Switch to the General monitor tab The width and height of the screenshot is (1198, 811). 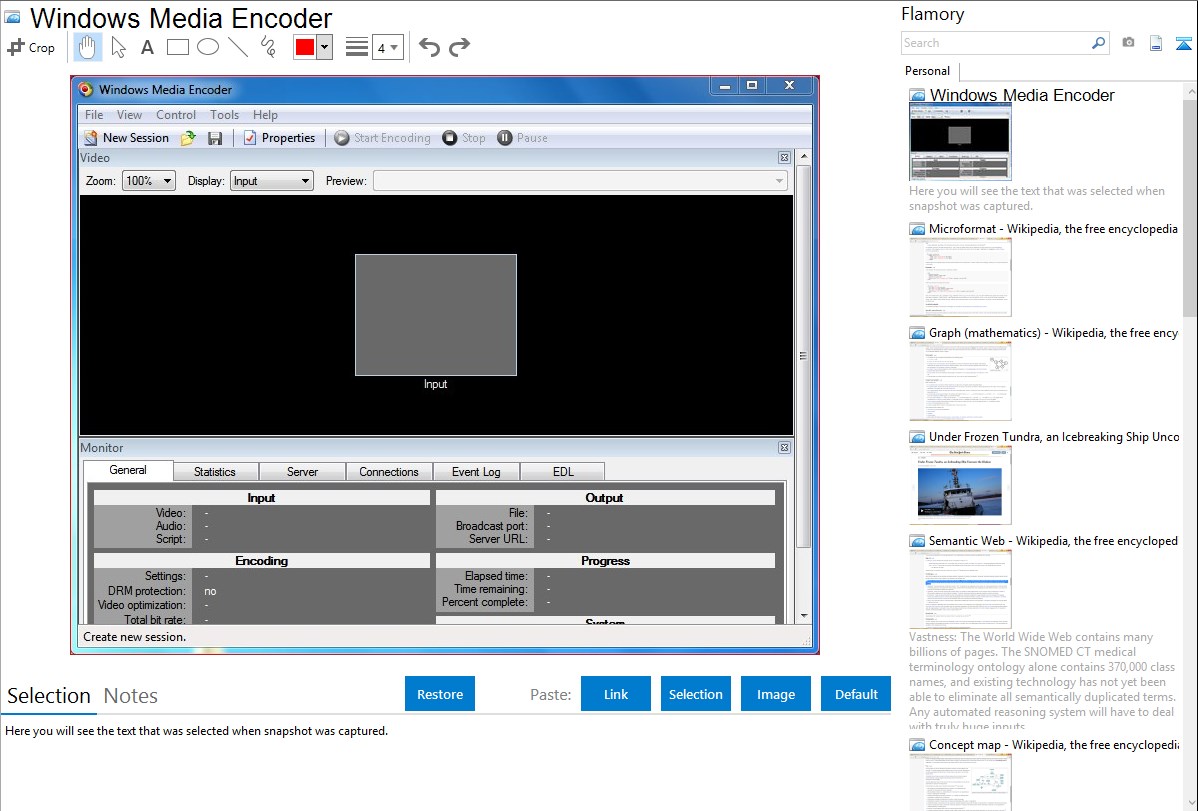(128, 470)
